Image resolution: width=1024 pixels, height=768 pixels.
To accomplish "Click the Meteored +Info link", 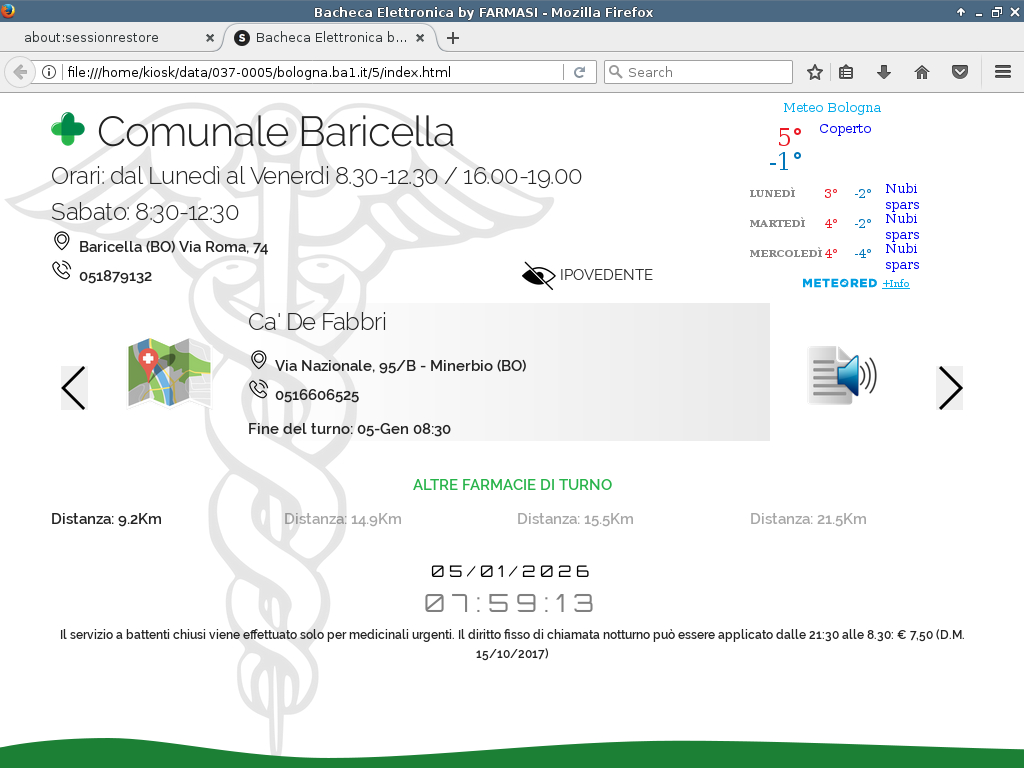I will click(x=895, y=284).
